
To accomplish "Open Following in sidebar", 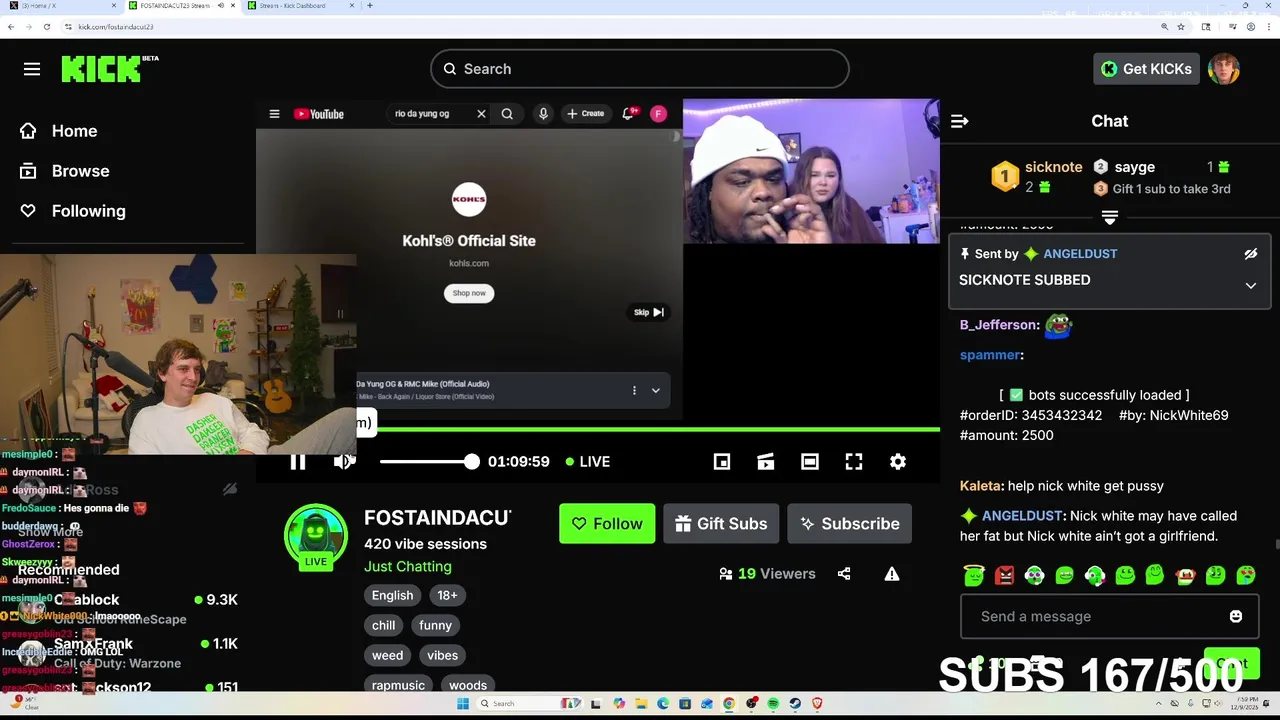I will point(73,211).
